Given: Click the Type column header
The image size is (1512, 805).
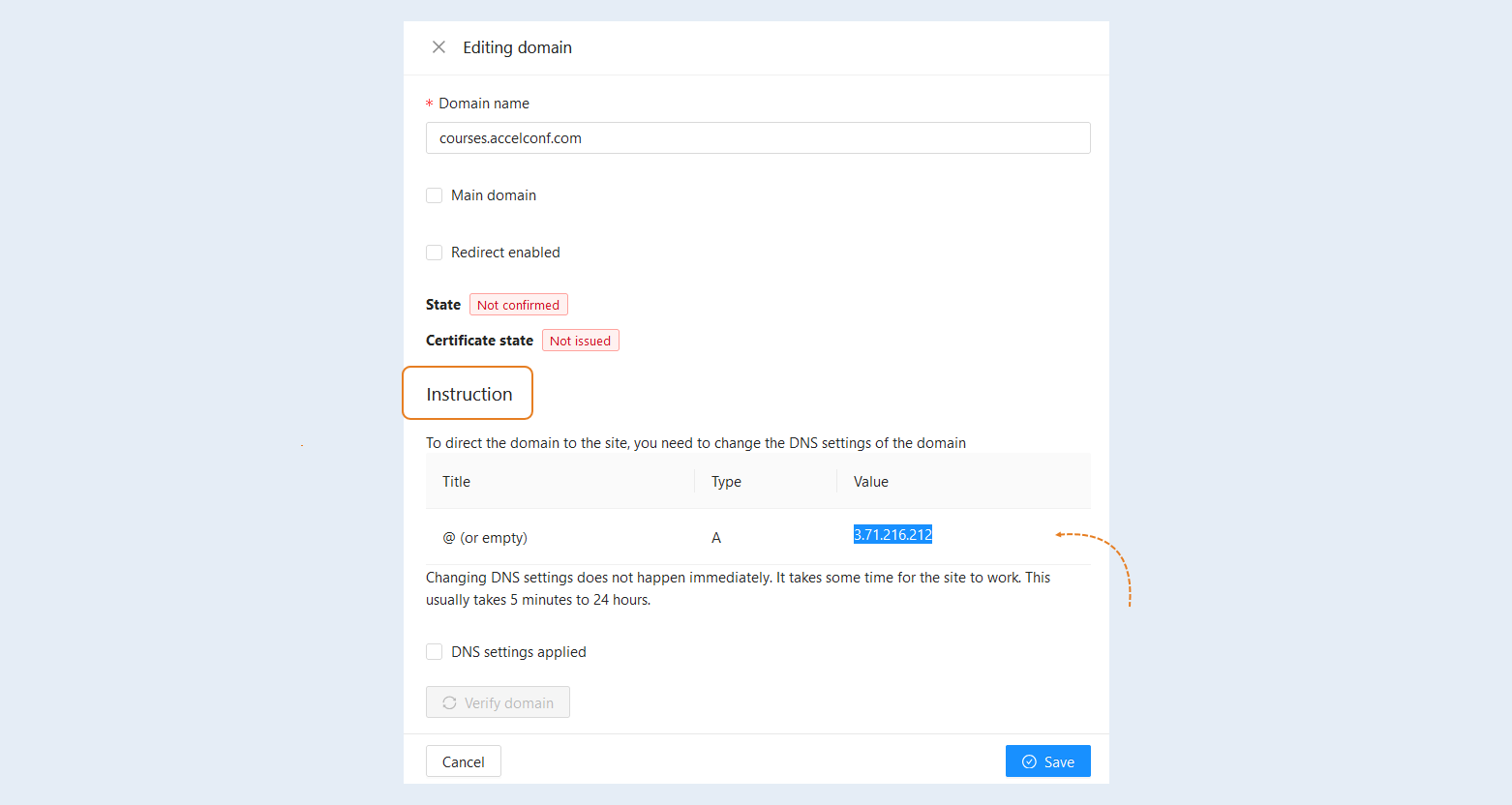Looking at the screenshot, I should (x=726, y=482).
